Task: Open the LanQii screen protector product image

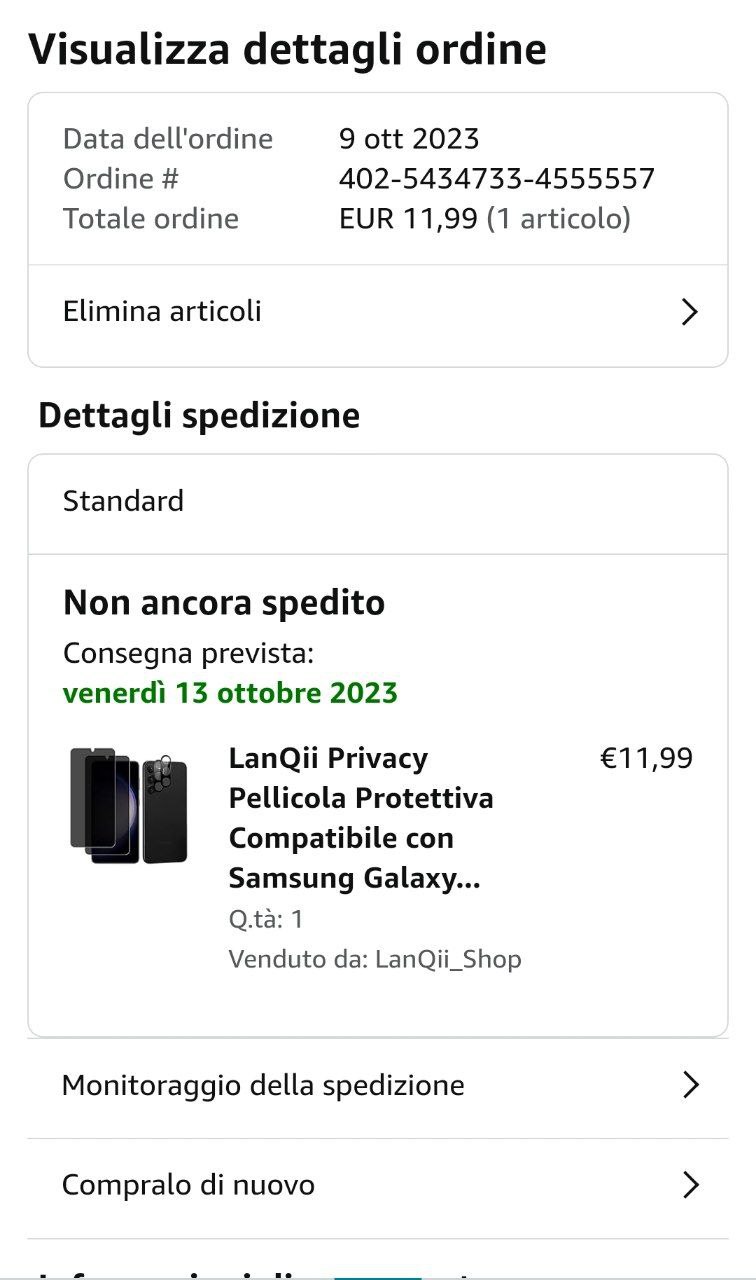Action: pyautogui.click(x=129, y=805)
